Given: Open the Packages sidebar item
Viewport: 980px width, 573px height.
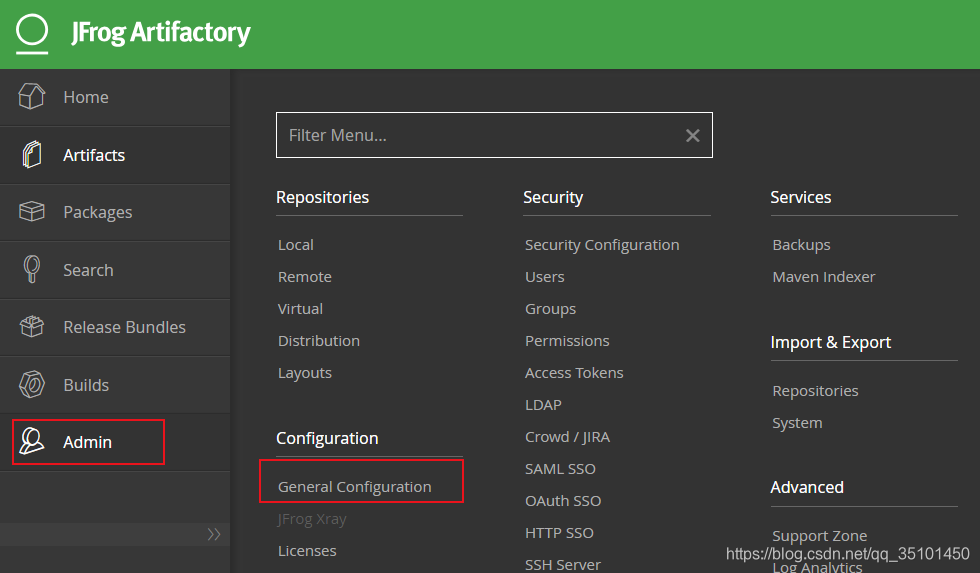Looking at the screenshot, I should [115, 212].
